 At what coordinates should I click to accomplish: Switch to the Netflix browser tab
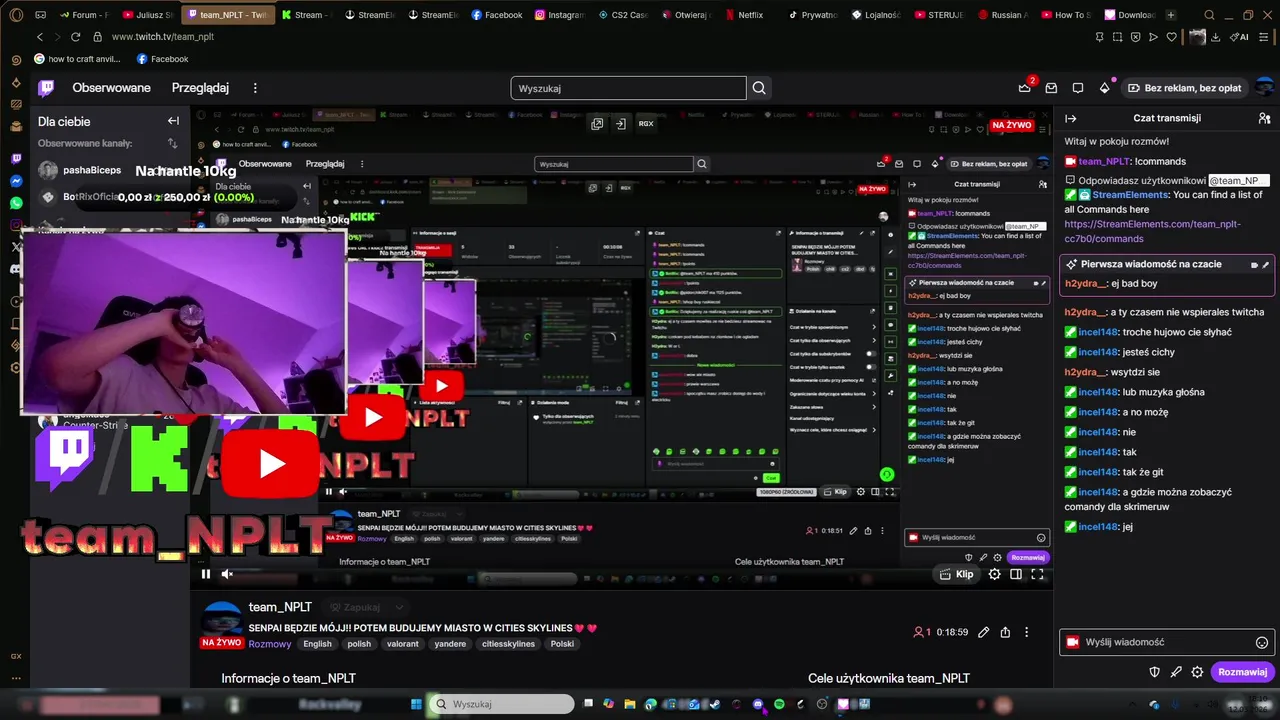coord(744,15)
